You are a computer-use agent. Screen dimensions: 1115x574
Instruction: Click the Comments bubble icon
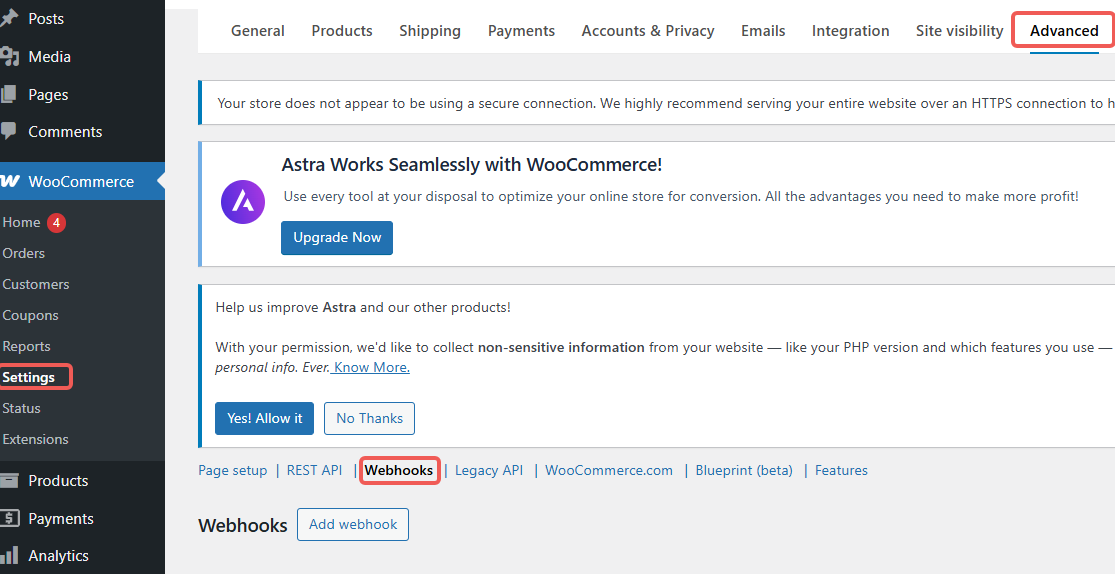coord(9,131)
